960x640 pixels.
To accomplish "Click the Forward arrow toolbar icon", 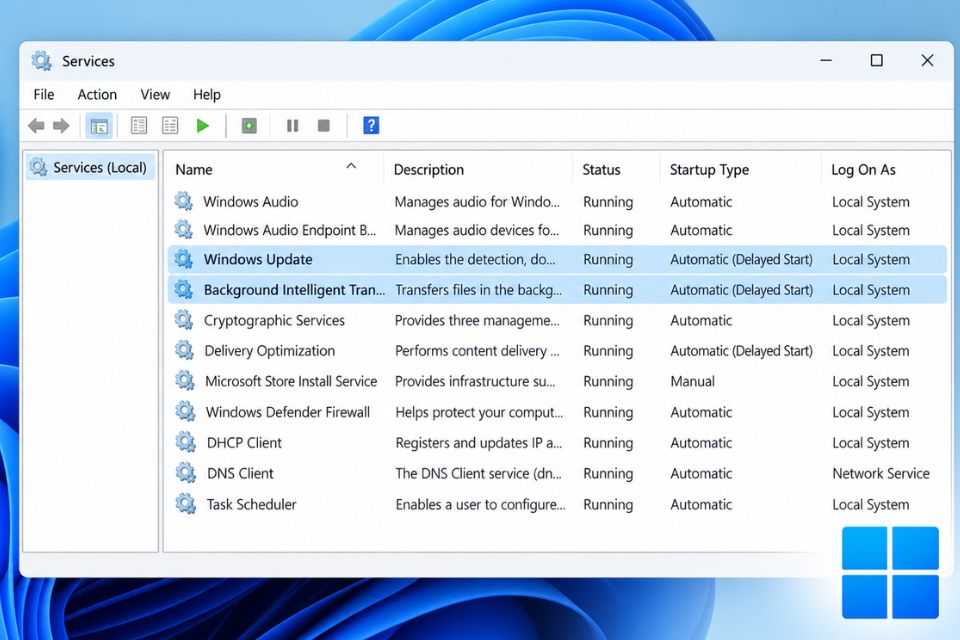I will tap(61, 126).
